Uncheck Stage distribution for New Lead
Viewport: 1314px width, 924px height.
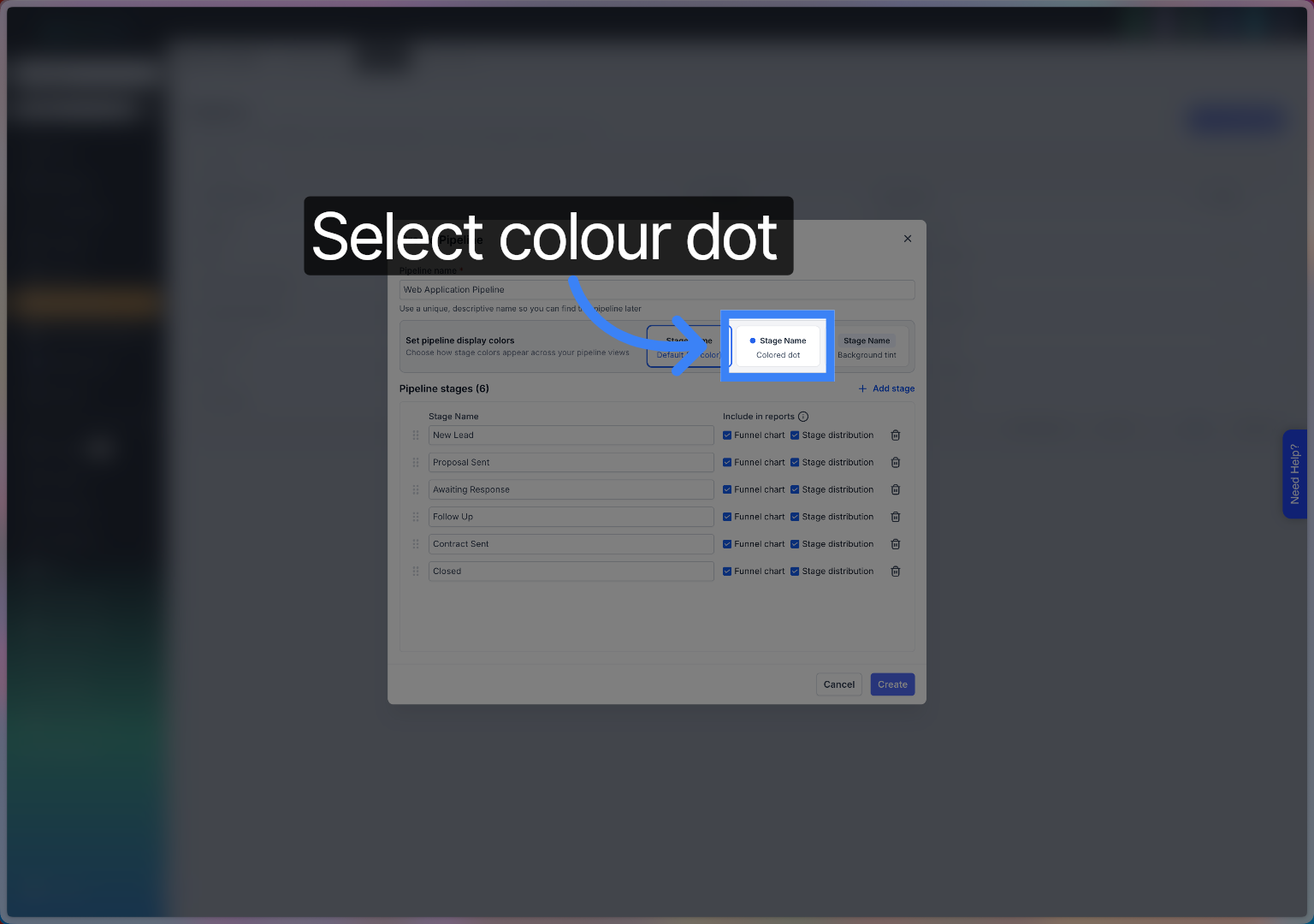pos(795,435)
